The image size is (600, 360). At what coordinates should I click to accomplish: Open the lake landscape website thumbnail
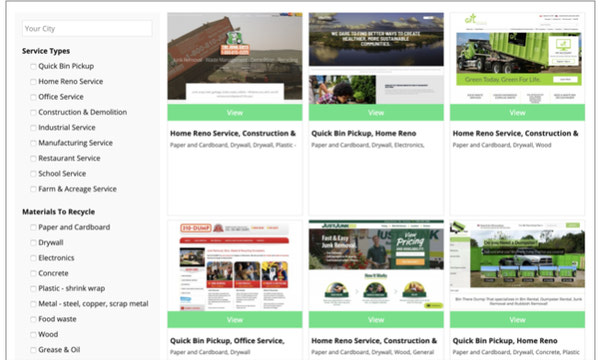(x=376, y=58)
